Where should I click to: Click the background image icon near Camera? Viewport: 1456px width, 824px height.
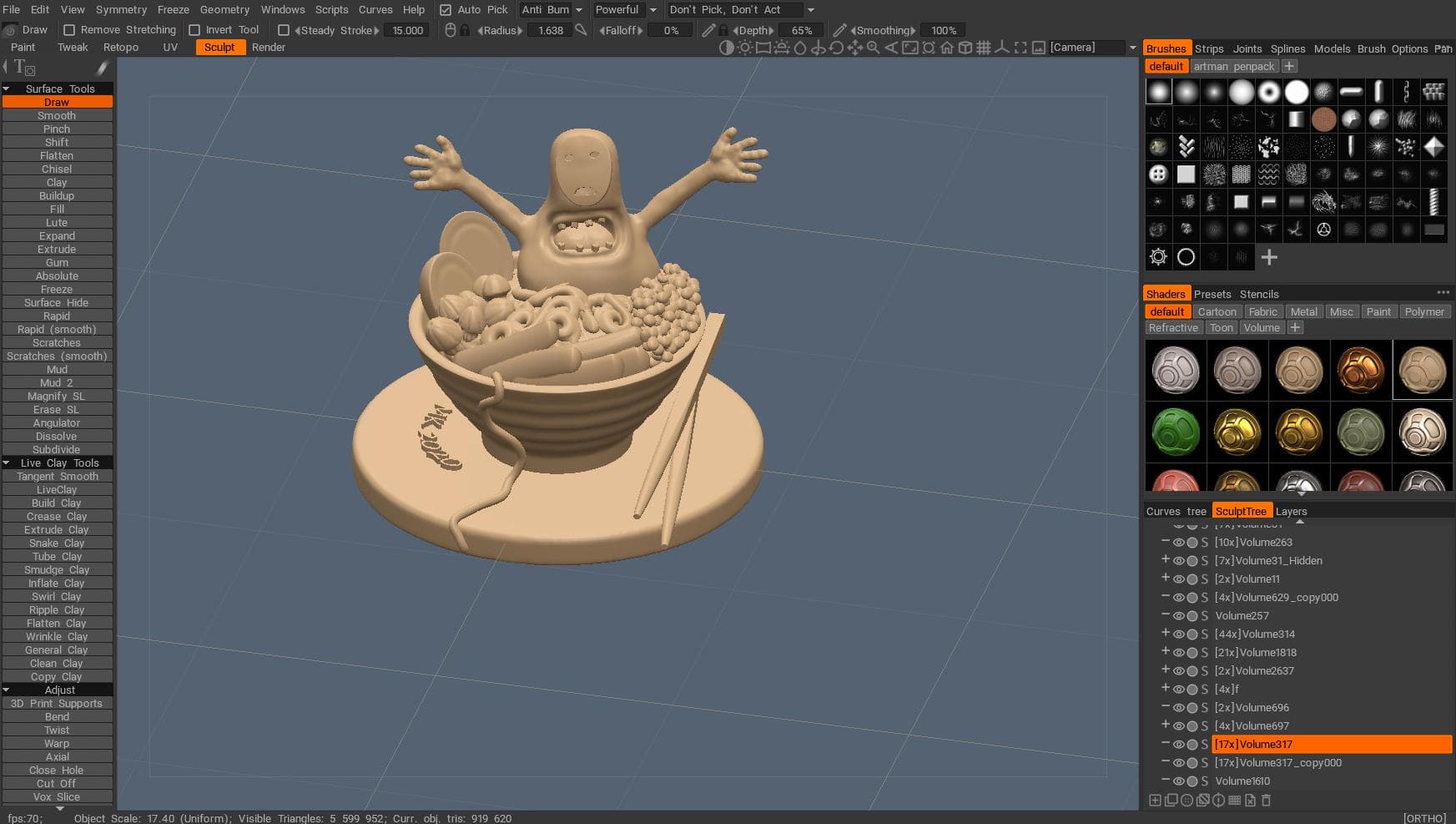click(x=1039, y=48)
